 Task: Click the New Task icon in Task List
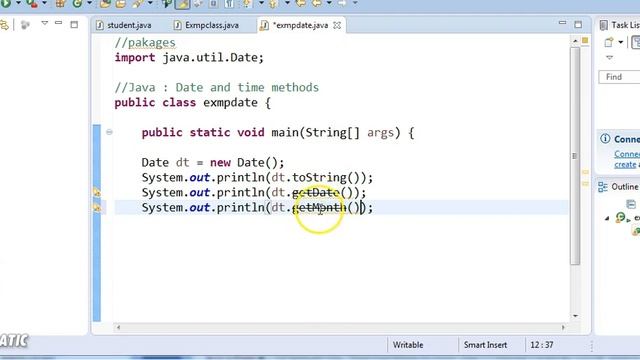pos(609,42)
